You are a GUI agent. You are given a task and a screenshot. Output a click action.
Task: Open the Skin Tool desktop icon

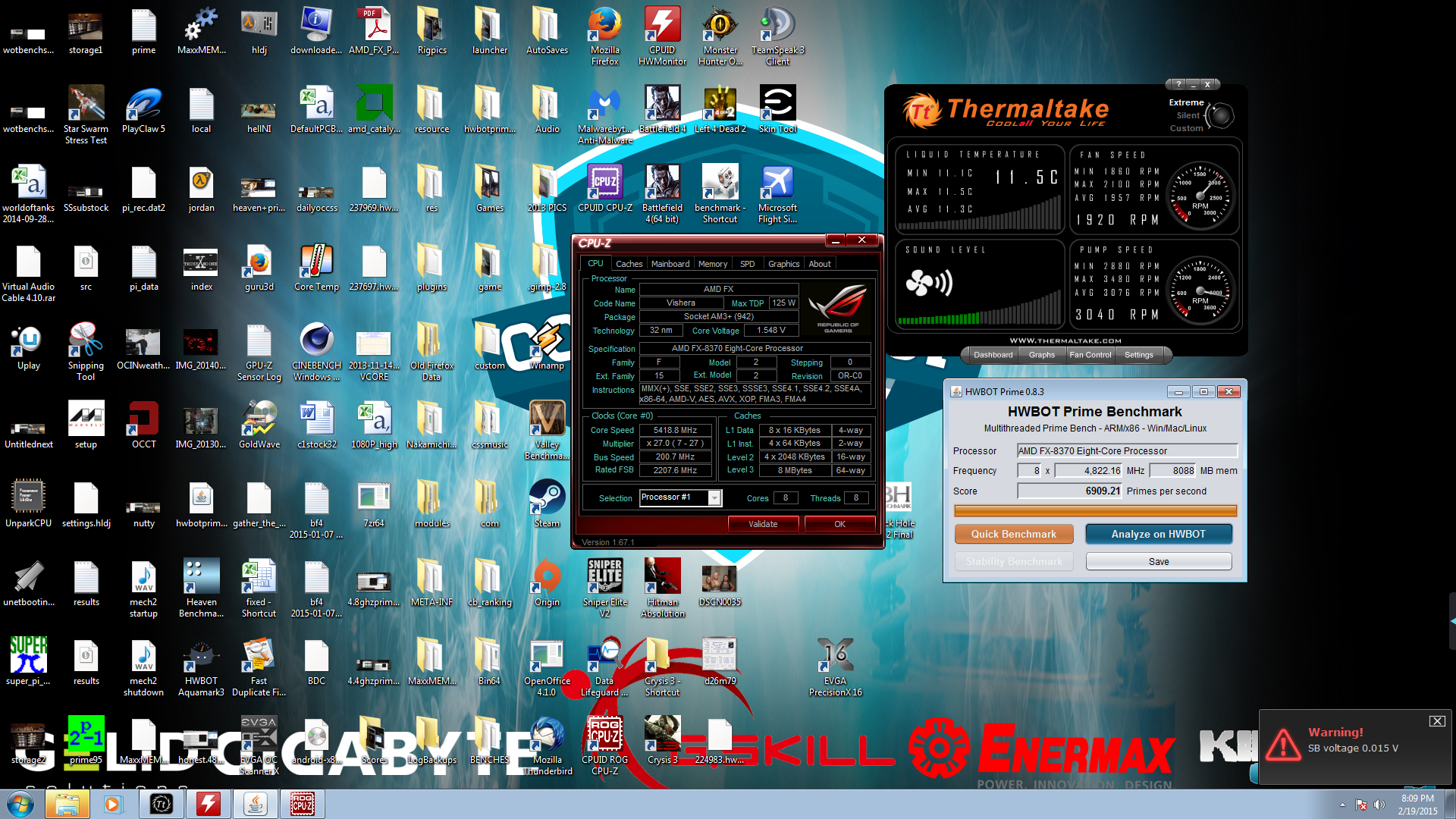777,110
